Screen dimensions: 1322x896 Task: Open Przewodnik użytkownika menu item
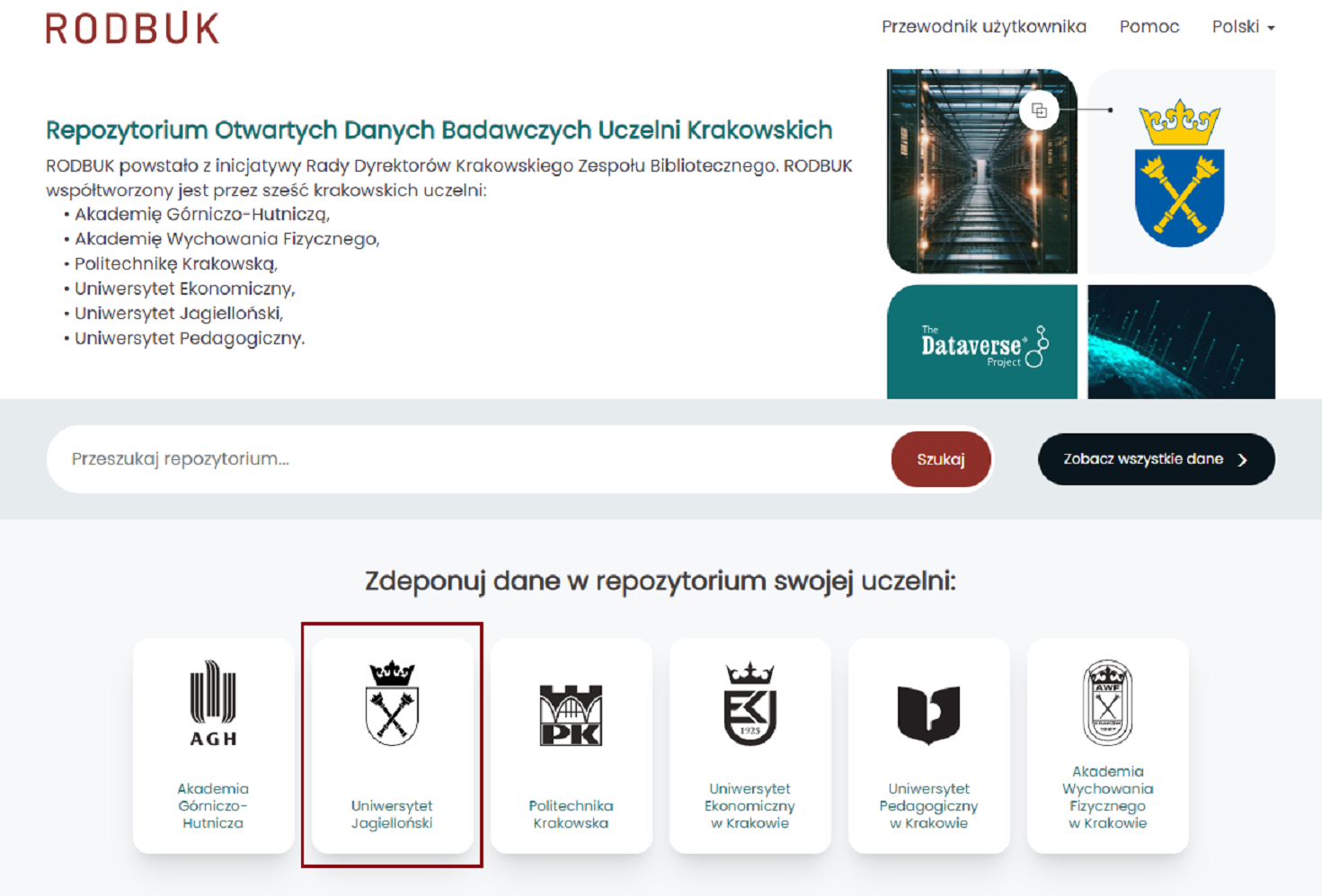[x=984, y=27]
